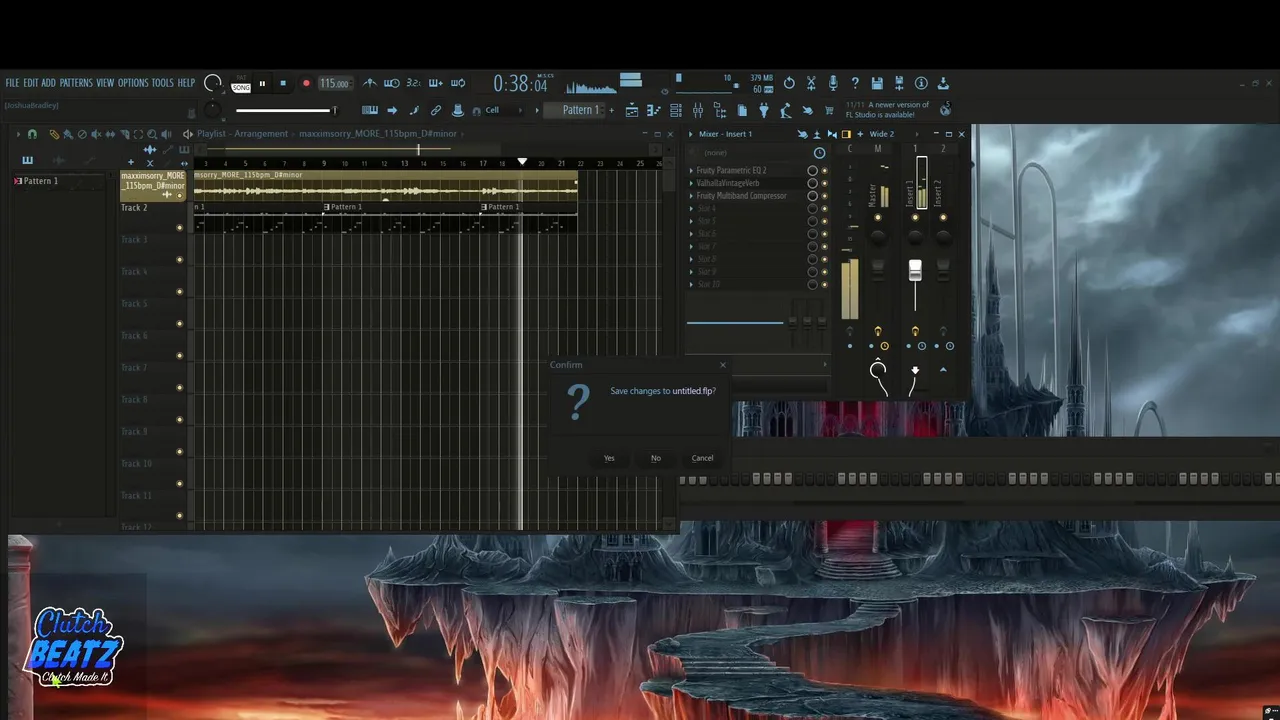
Task: Show the Playlist view icon
Action: 632,110
